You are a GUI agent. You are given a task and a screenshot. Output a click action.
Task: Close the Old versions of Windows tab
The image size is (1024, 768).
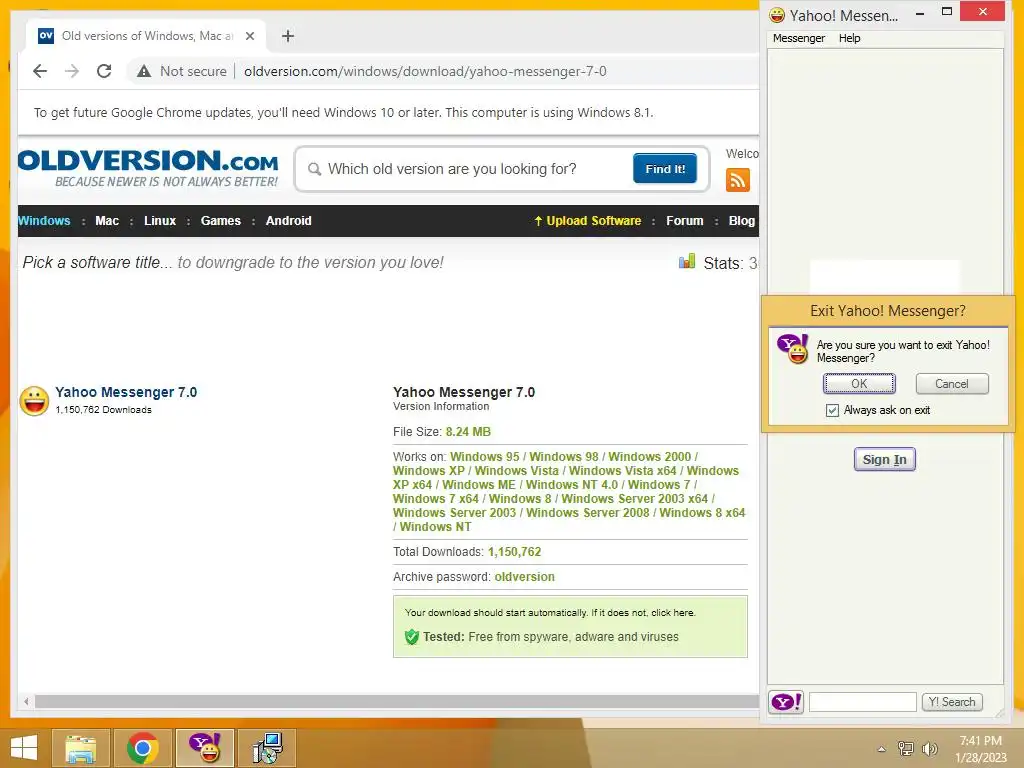(249, 36)
